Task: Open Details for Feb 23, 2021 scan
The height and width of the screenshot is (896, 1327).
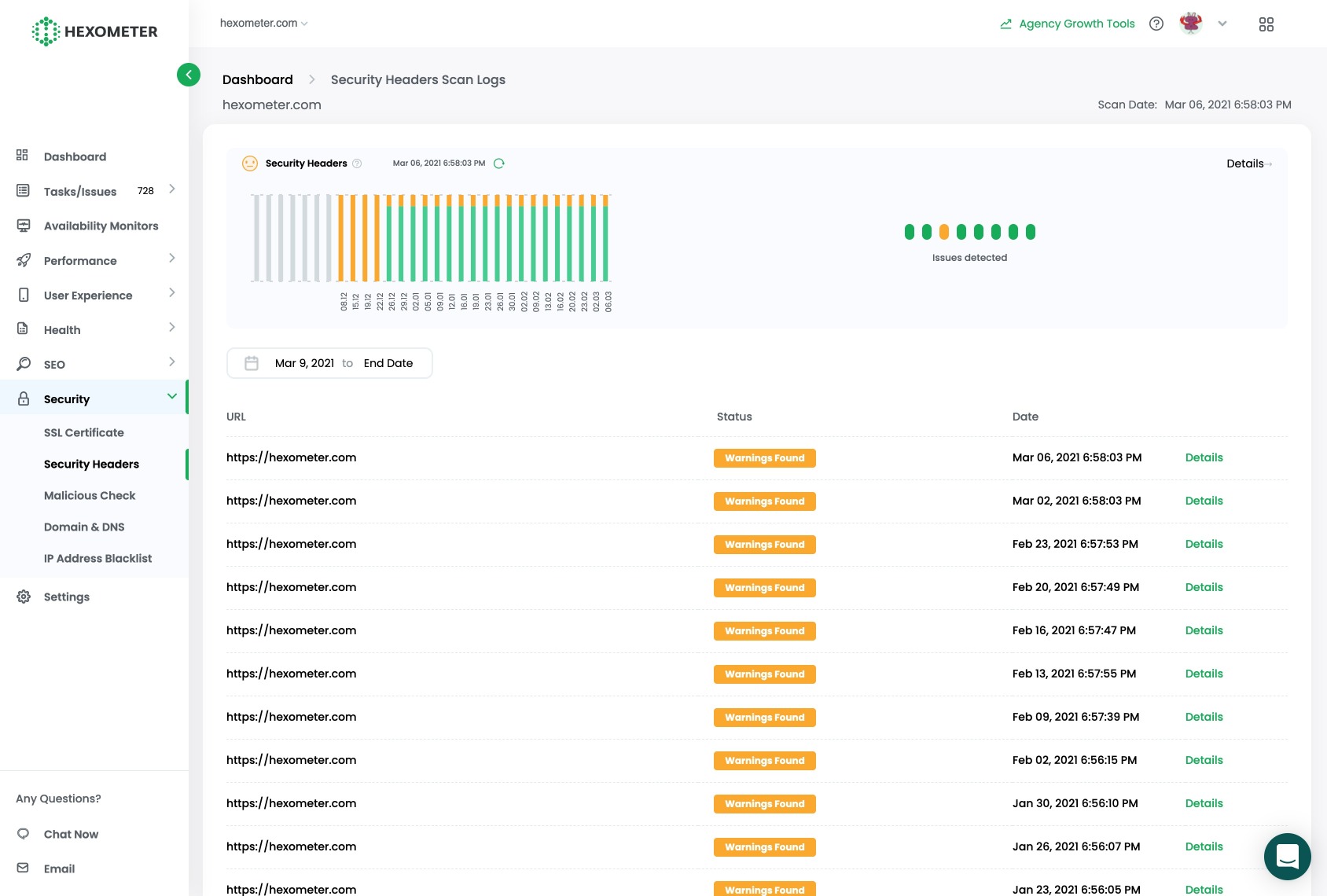Action: point(1204,544)
